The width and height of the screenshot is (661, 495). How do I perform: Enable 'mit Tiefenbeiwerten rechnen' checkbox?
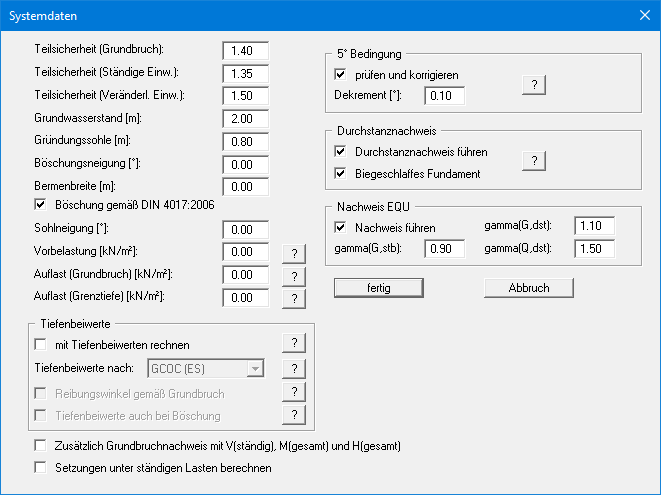point(41,345)
